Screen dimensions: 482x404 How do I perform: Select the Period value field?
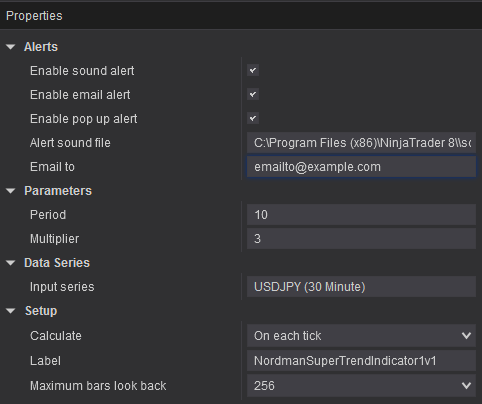pos(361,215)
